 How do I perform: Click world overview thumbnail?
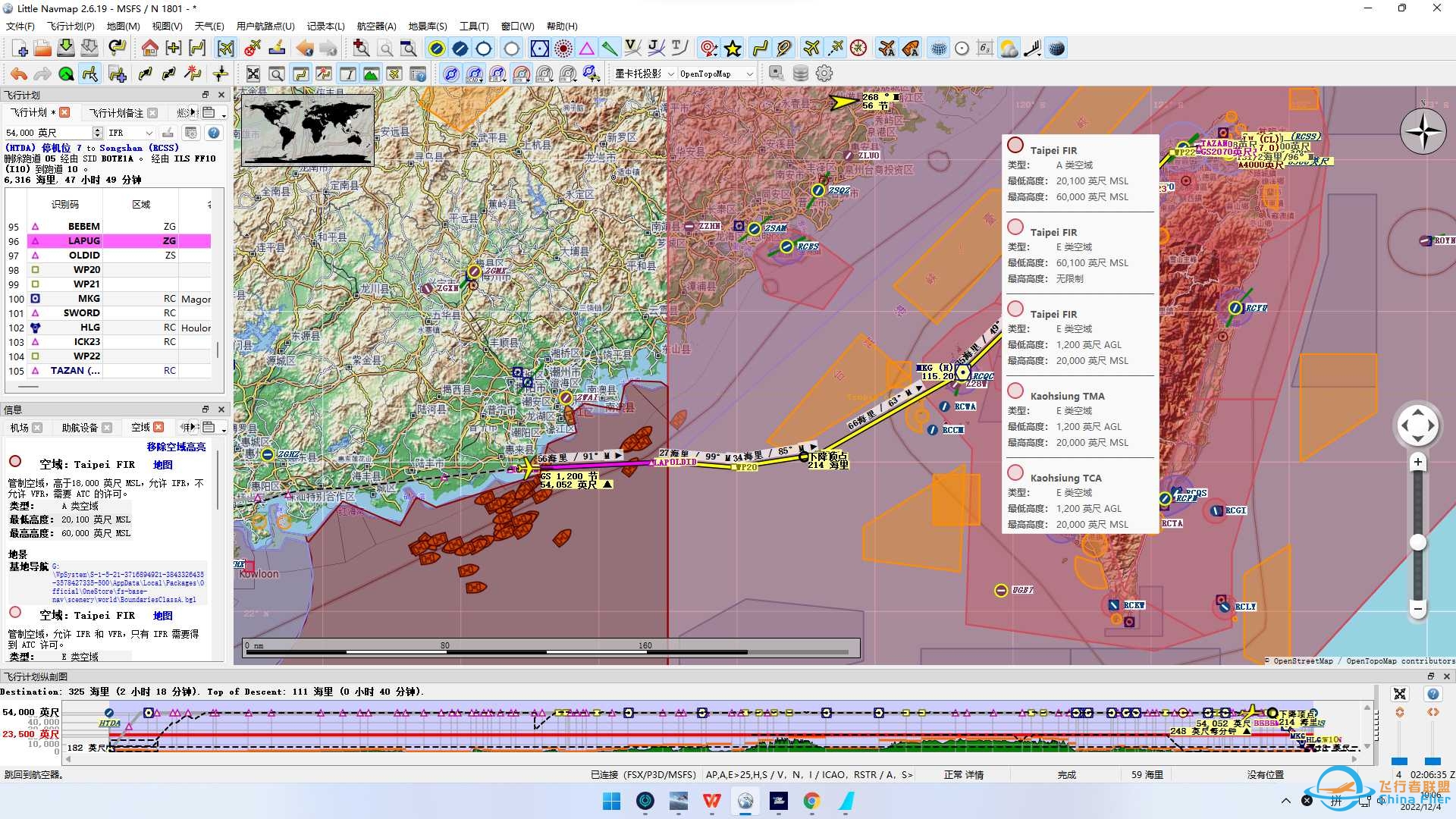(x=308, y=129)
